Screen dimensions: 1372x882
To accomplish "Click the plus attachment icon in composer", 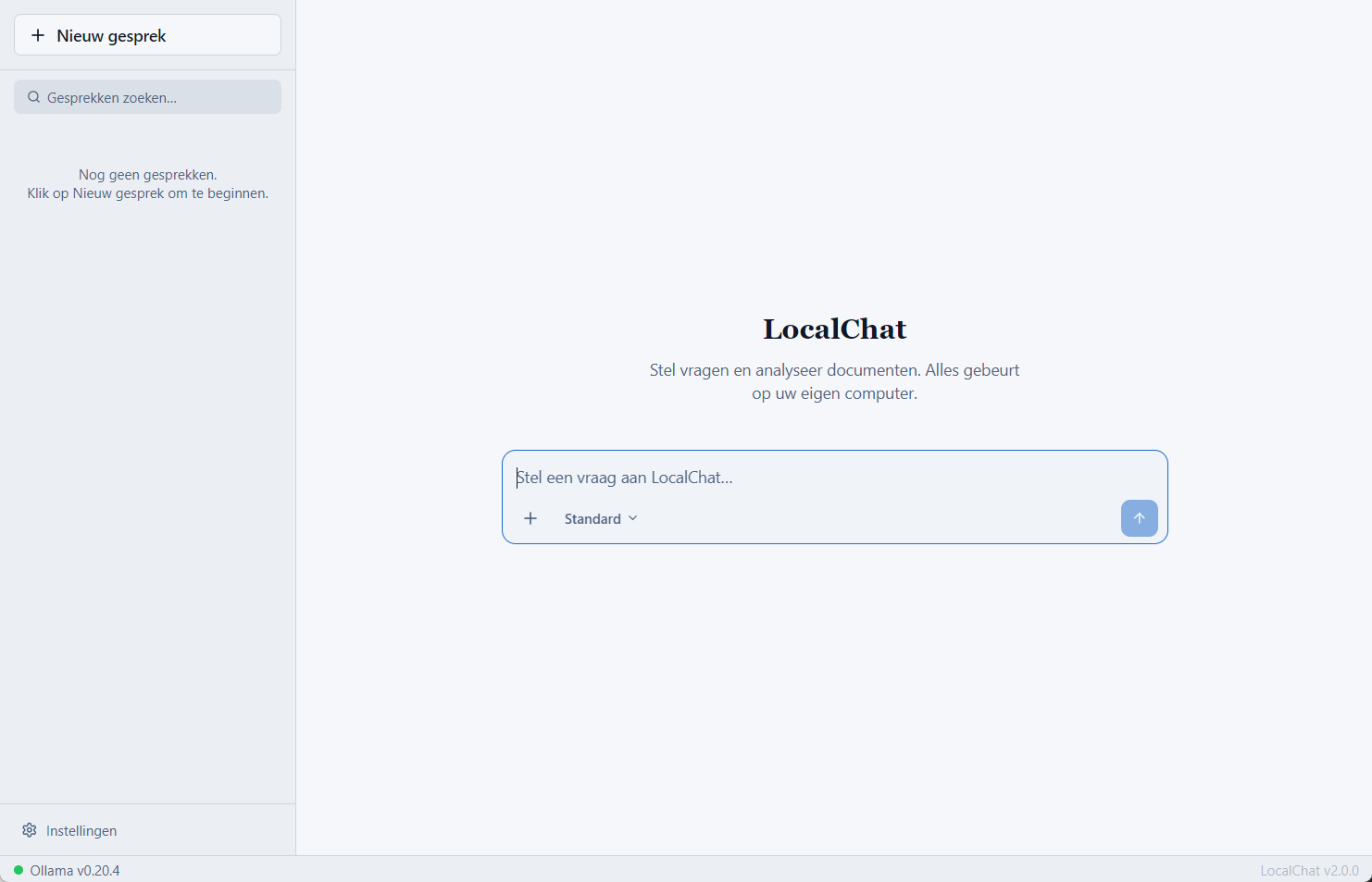I will click(530, 518).
